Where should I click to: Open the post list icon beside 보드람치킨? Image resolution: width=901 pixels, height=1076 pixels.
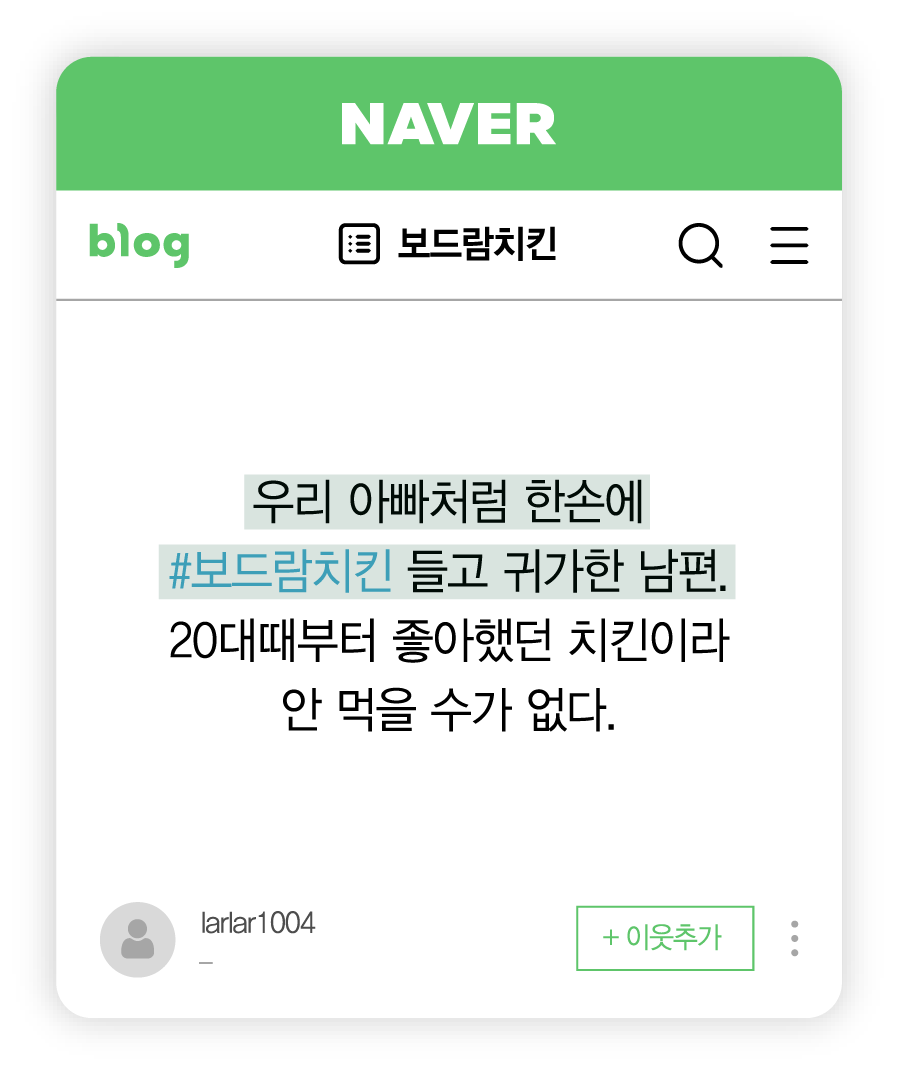[x=359, y=244]
